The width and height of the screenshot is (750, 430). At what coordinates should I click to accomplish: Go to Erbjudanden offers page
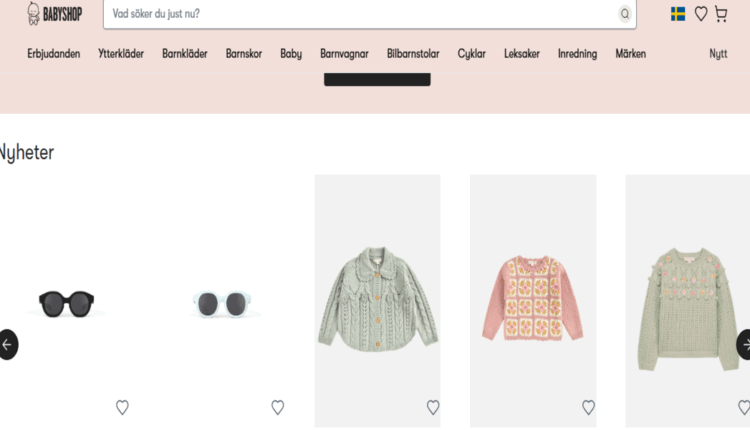pos(54,54)
